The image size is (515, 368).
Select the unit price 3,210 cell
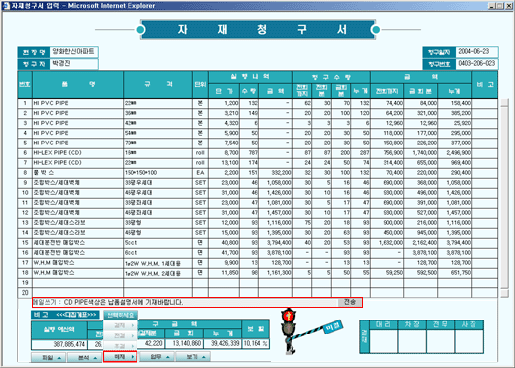tap(224, 113)
